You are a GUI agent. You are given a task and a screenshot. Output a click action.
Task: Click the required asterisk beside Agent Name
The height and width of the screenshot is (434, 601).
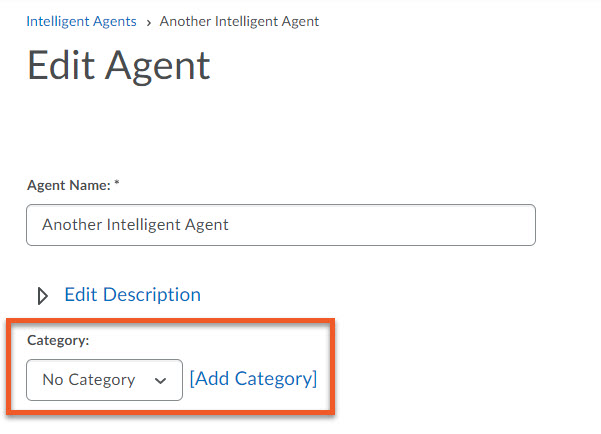click(x=117, y=185)
